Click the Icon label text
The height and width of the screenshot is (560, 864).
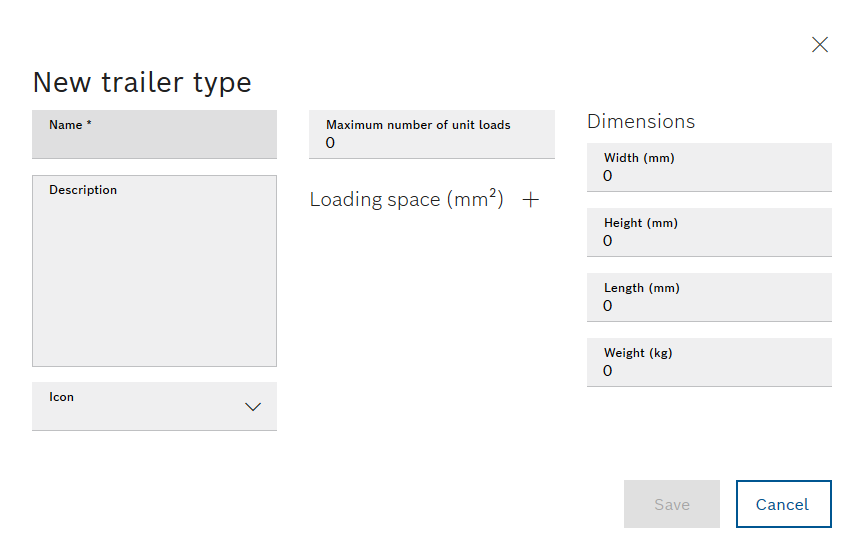pos(61,397)
